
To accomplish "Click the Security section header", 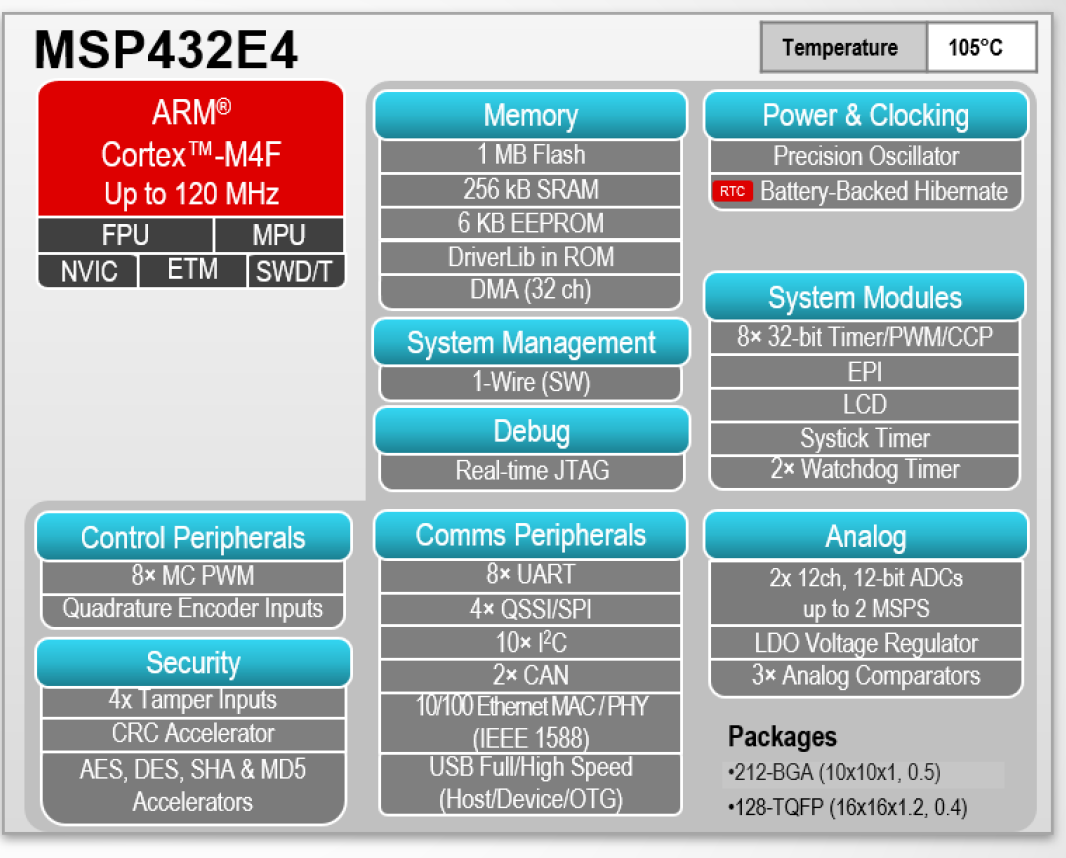I will (193, 663).
